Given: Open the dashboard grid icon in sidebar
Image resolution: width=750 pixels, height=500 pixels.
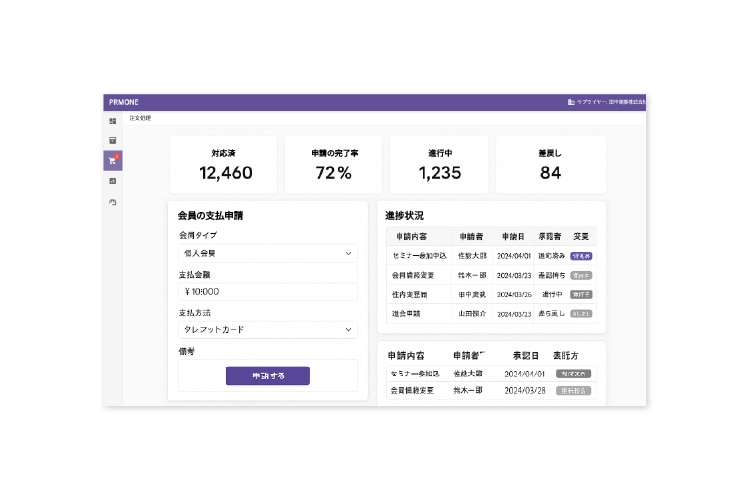Looking at the screenshot, I should click(112, 121).
